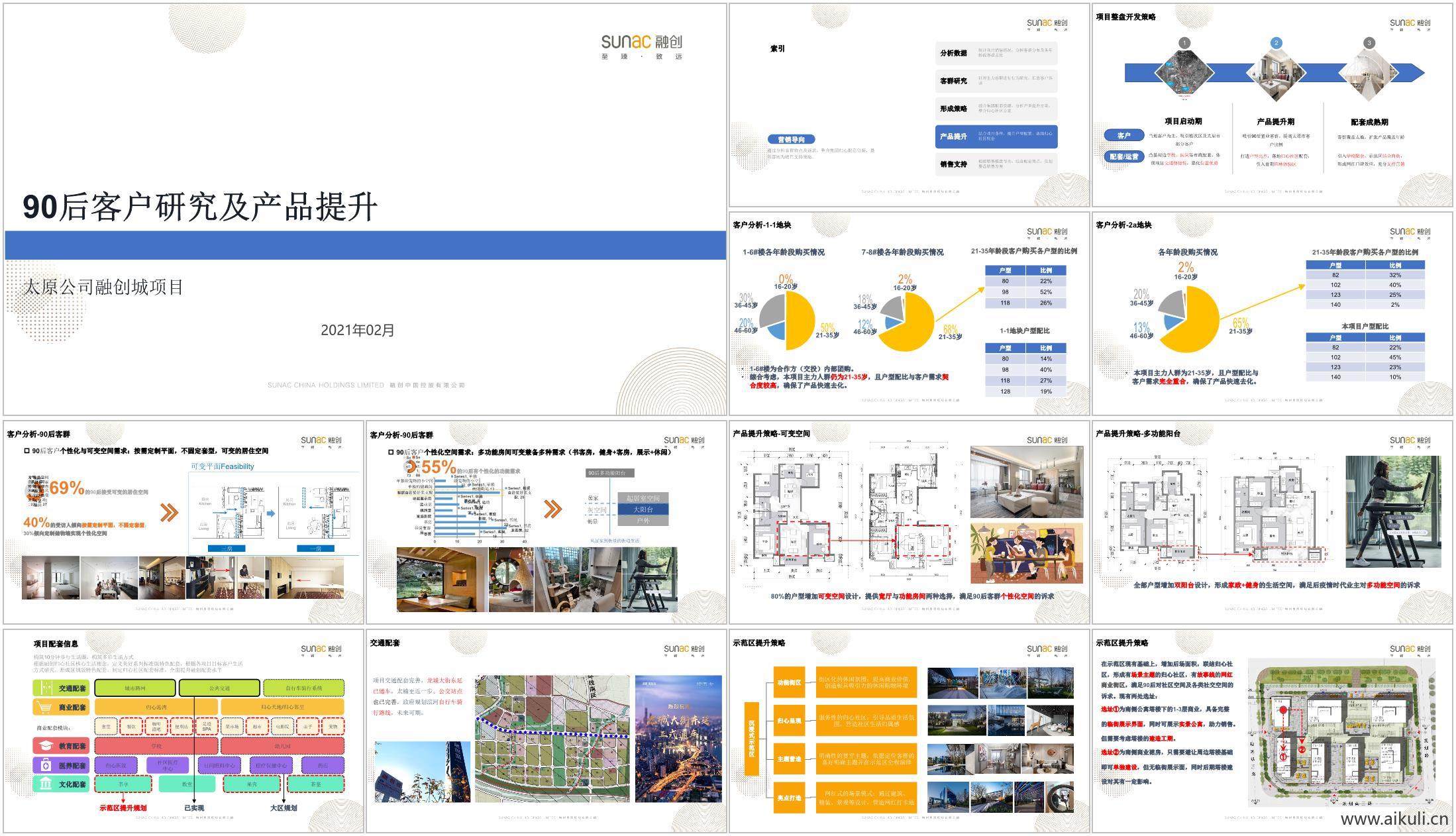The image size is (1456, 836).
Task: Click the blue 营销导向 pill button
Action: tap(792, 139)
